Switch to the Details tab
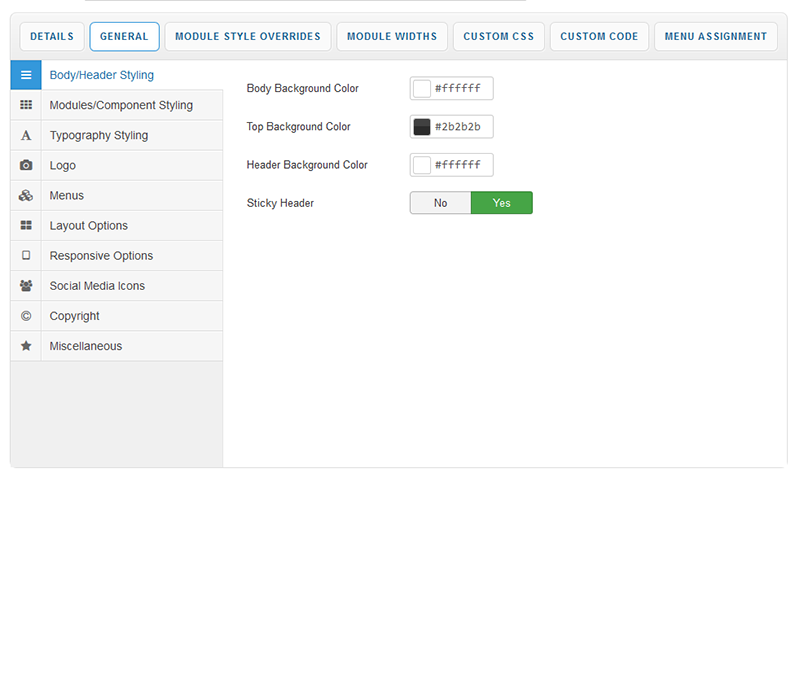The image size is (800, 674). pyautogui.click(x=52, y=37)
